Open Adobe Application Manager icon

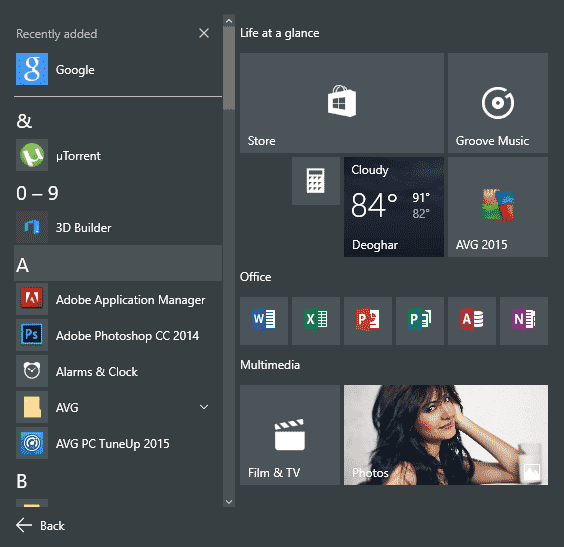pyautogui.click(x=32, y=299)
